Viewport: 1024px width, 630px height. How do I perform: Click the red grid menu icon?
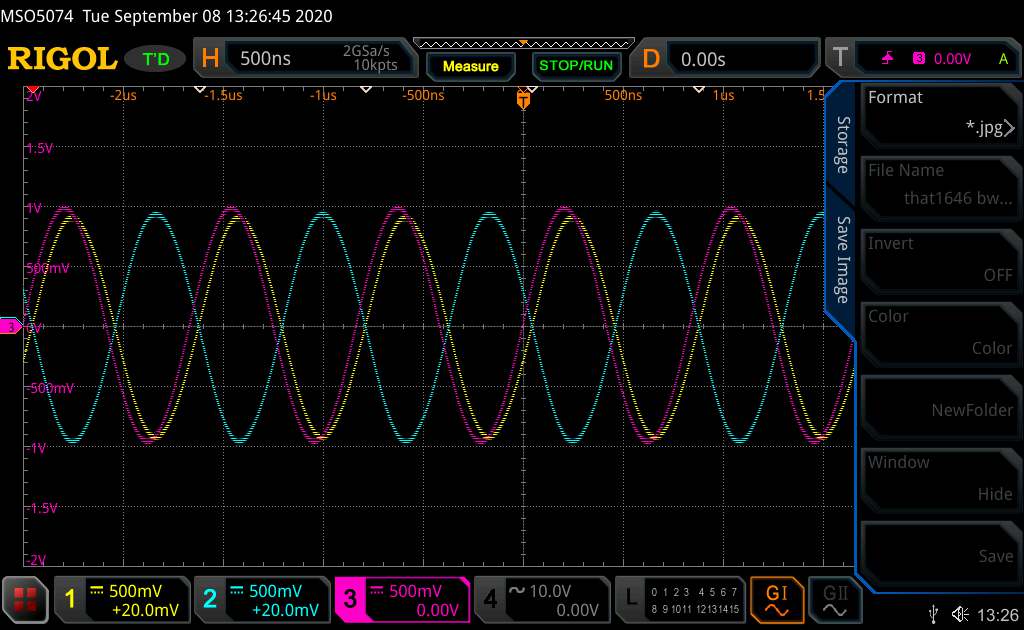pos(26,599)
